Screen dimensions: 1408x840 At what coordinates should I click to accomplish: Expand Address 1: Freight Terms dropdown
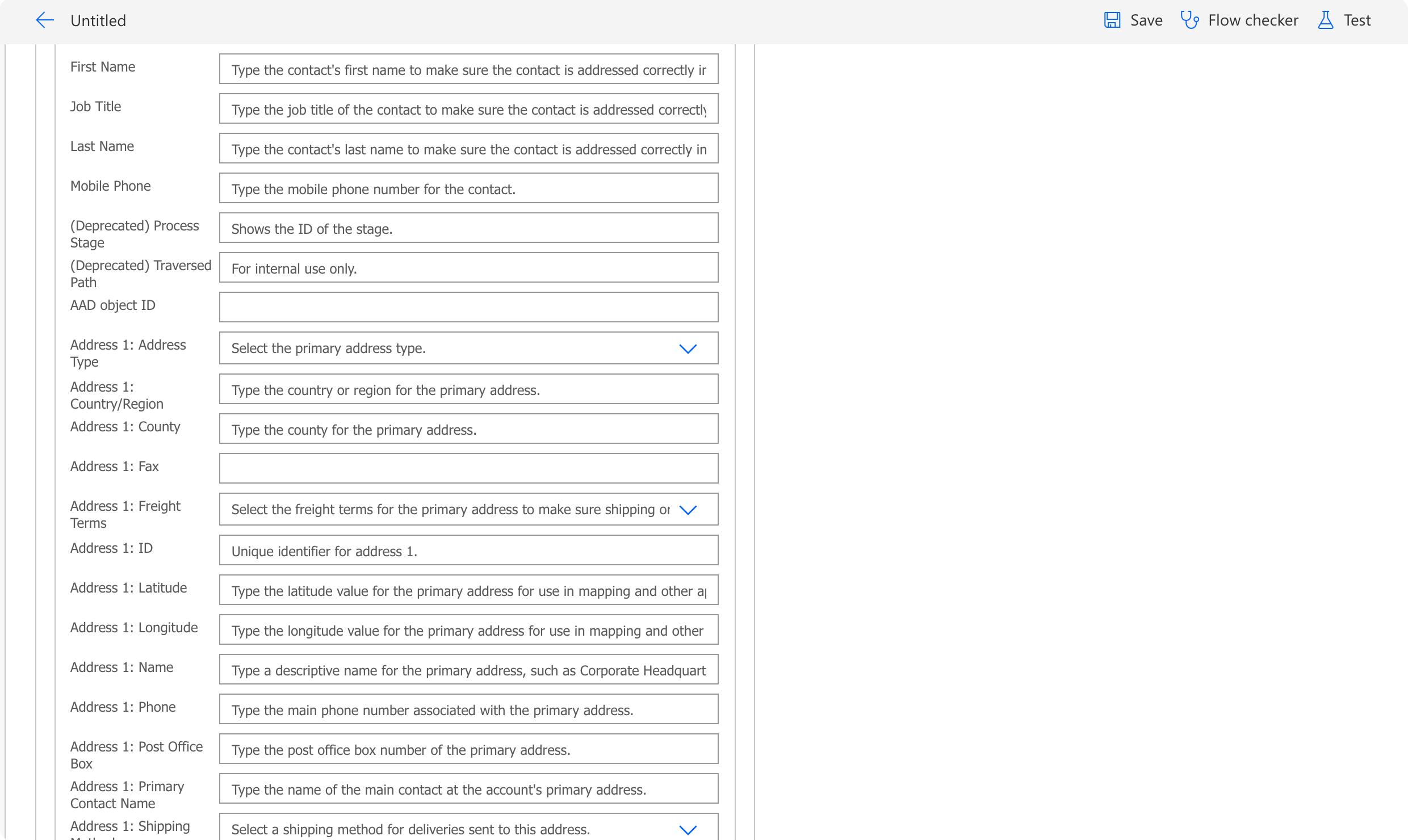688,510
